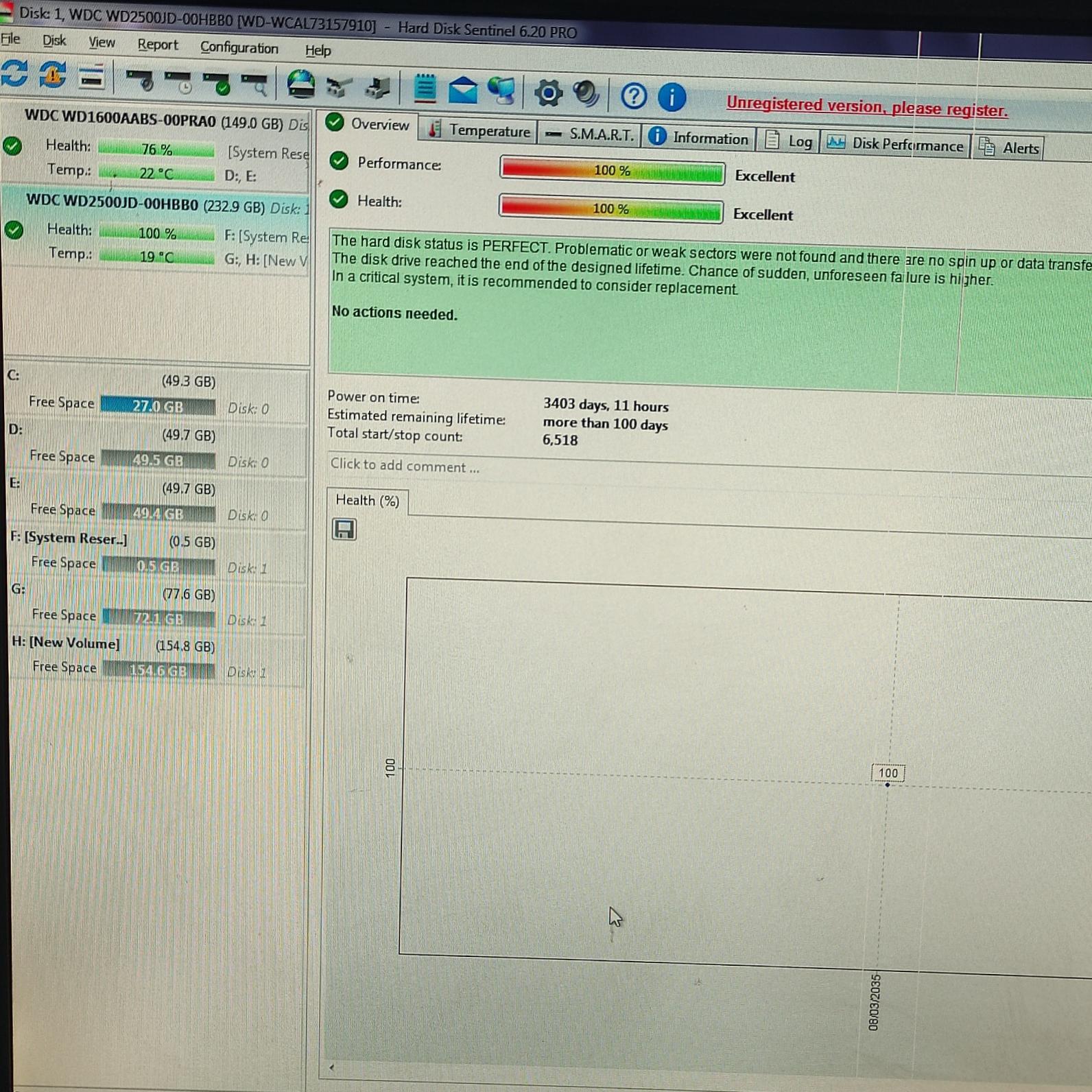1092x1092 pixels.
Task: Click the speaker icon in toolbar
Action: tap(586, 94)
